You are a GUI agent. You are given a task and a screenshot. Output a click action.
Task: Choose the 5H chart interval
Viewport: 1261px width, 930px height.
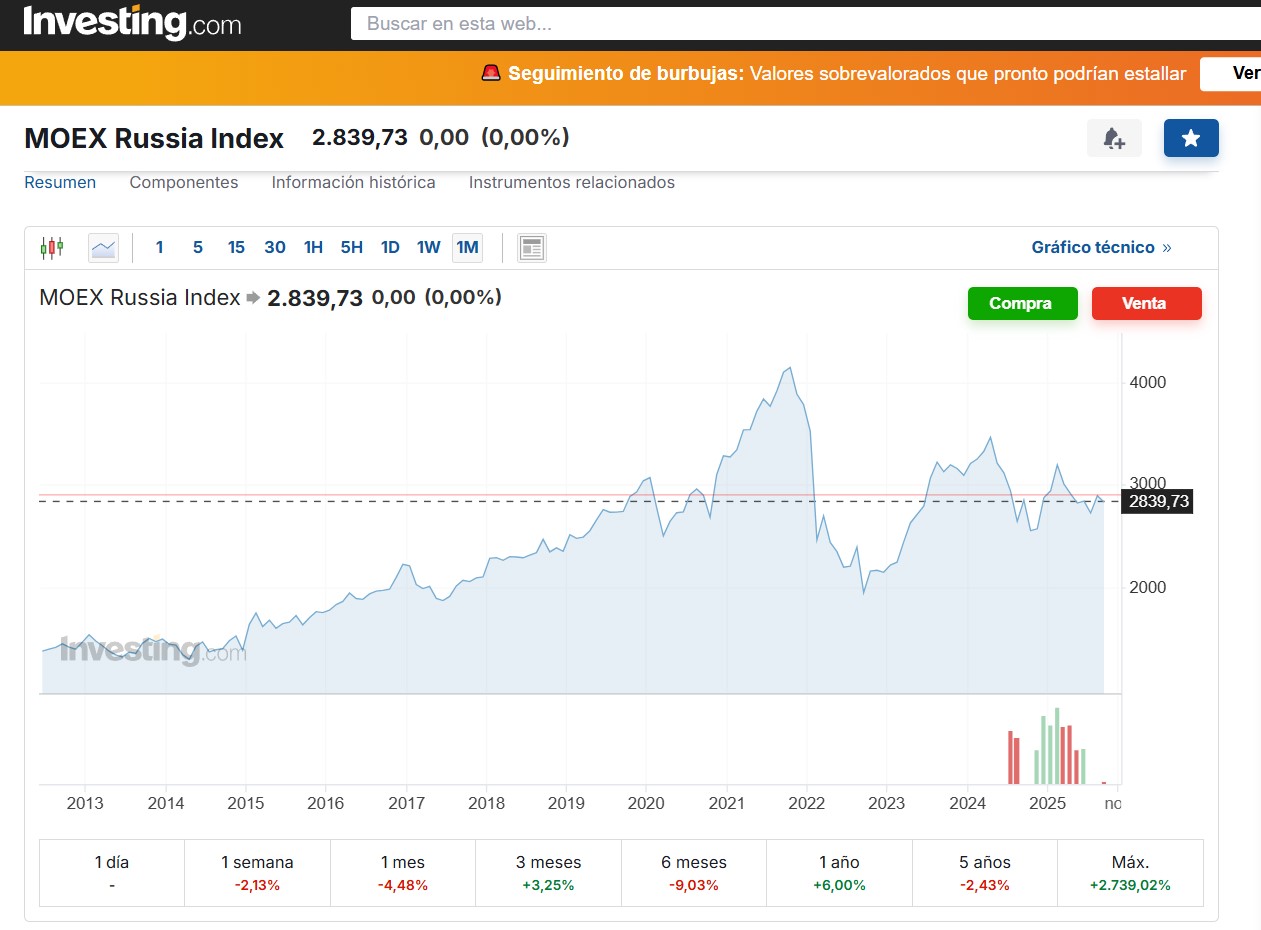point(351,247)
